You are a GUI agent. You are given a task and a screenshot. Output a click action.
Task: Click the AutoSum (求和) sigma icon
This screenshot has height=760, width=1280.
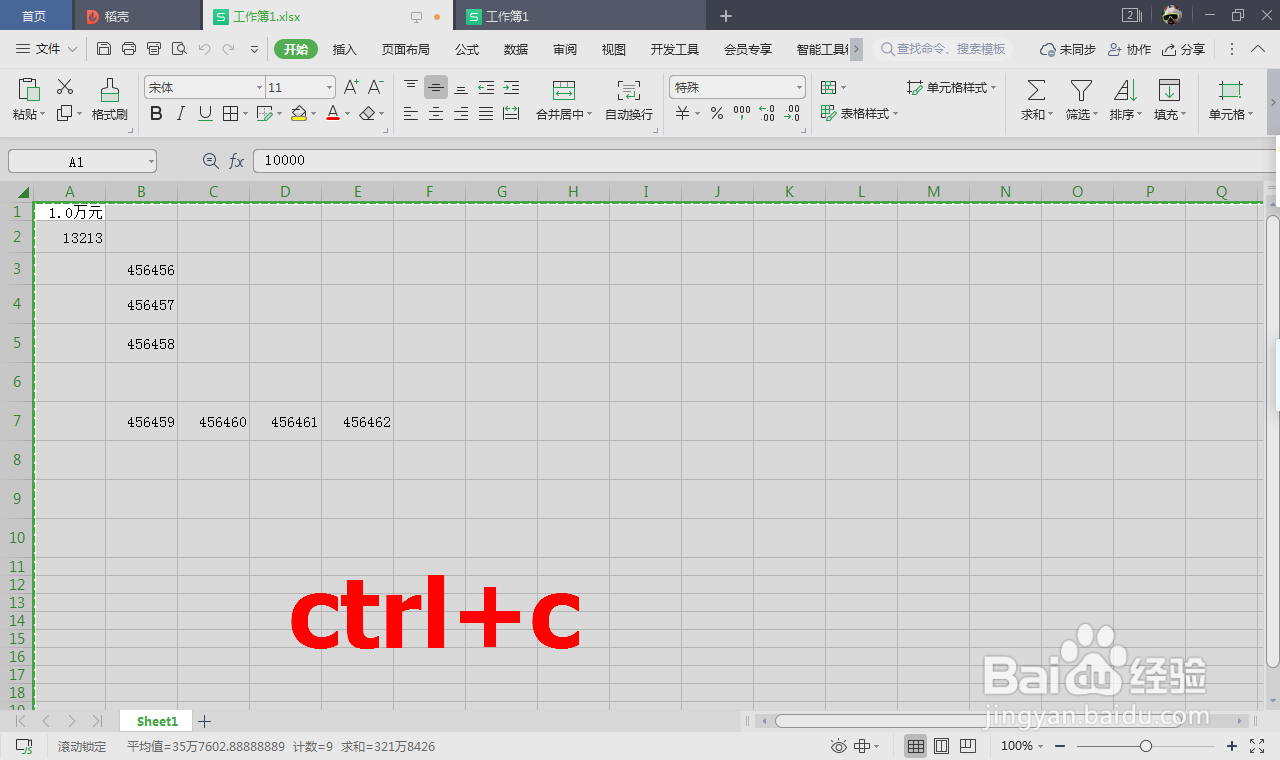pos(1036,90)
